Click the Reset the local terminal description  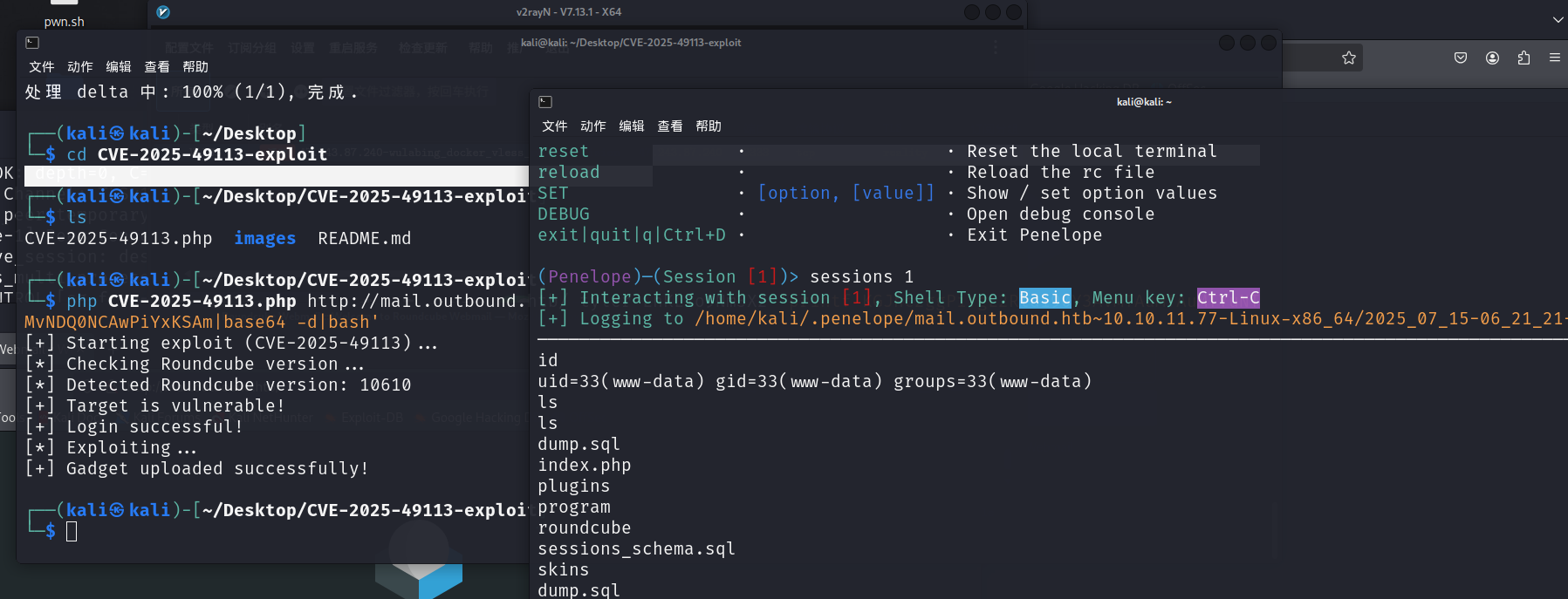point(1092,152)
